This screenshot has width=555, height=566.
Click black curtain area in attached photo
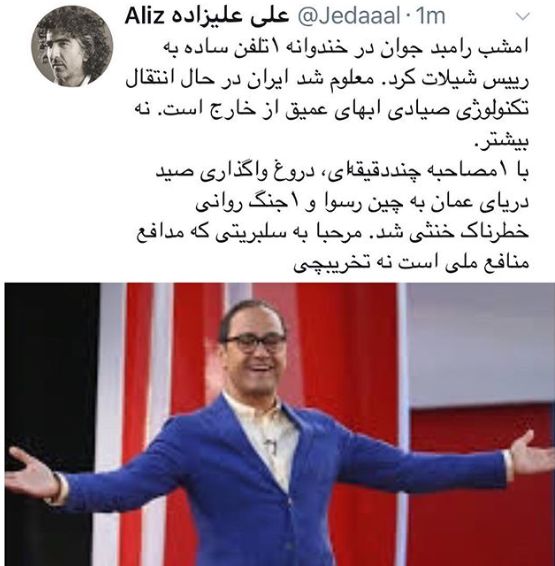point(52,361)
